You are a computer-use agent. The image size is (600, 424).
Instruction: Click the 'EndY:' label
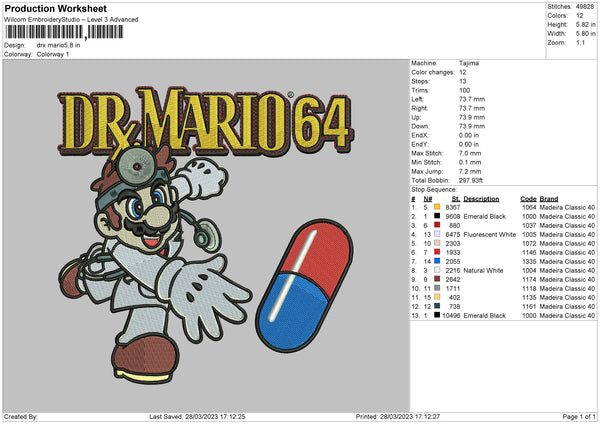[x=420, y=144]
